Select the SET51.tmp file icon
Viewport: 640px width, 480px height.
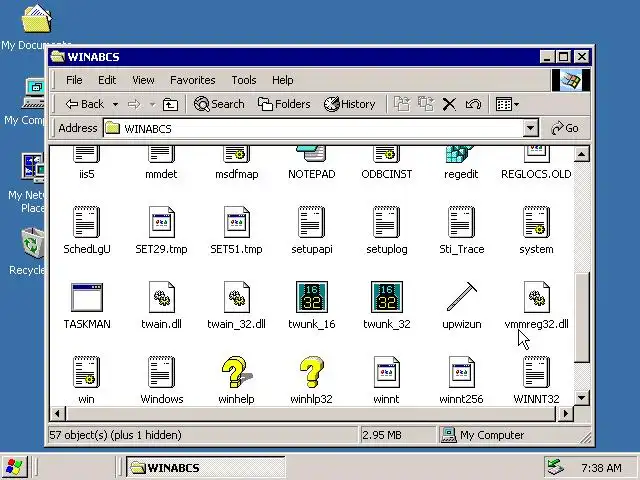pyautogui.click(x=236, y=222)
